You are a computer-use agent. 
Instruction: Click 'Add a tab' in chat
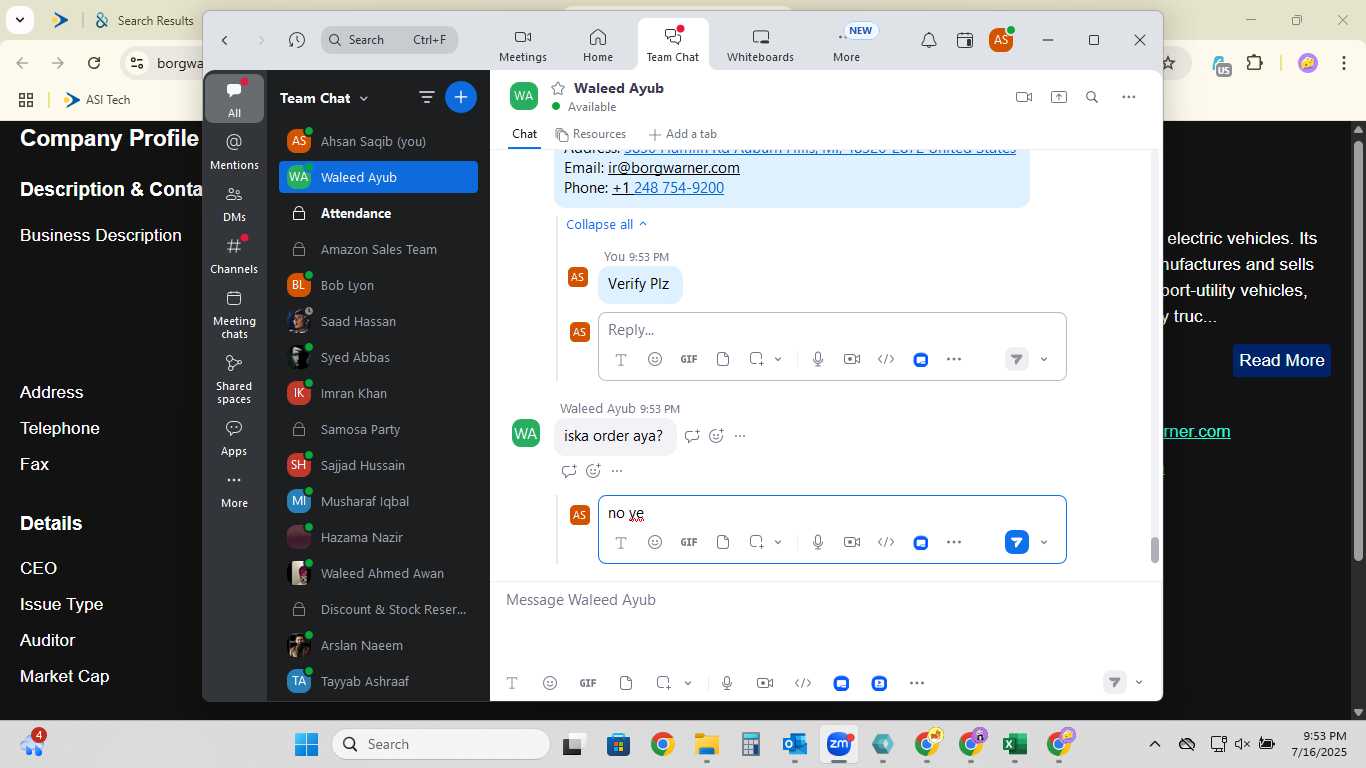pyautogui.click(x=682, y=134)
